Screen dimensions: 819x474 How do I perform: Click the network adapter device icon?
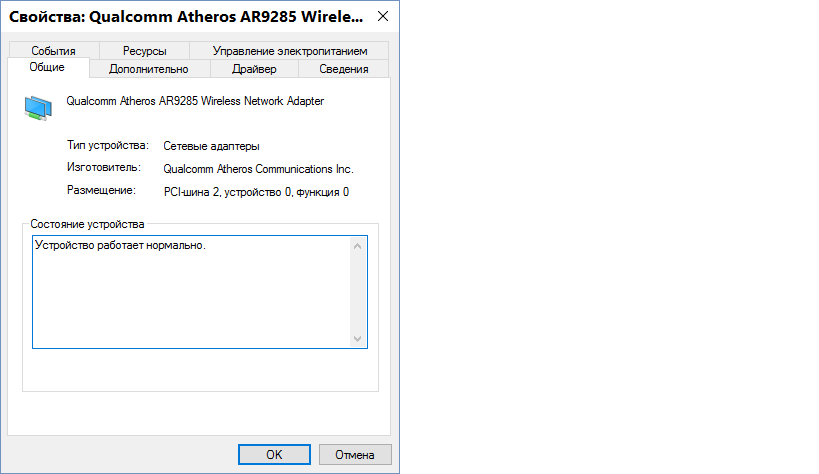click(x=39, y=107)
